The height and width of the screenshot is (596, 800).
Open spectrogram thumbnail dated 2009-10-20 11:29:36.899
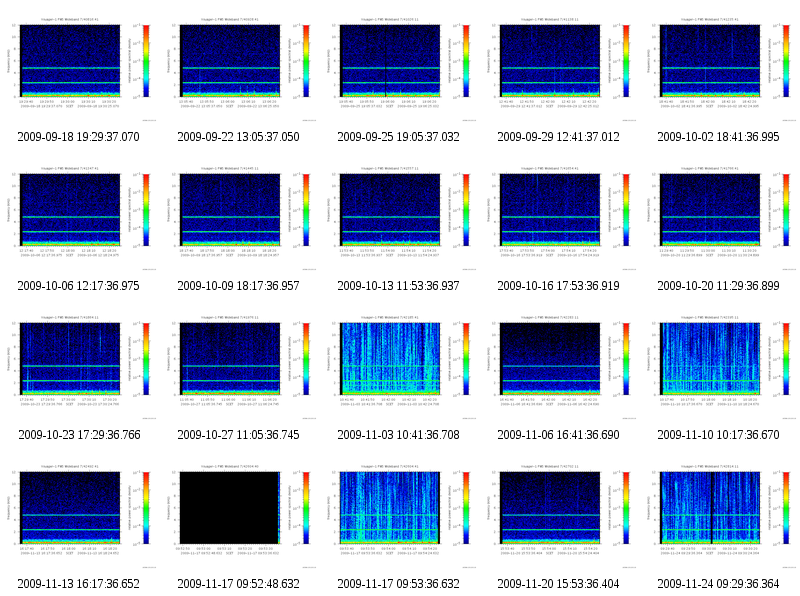pos(720,218)
